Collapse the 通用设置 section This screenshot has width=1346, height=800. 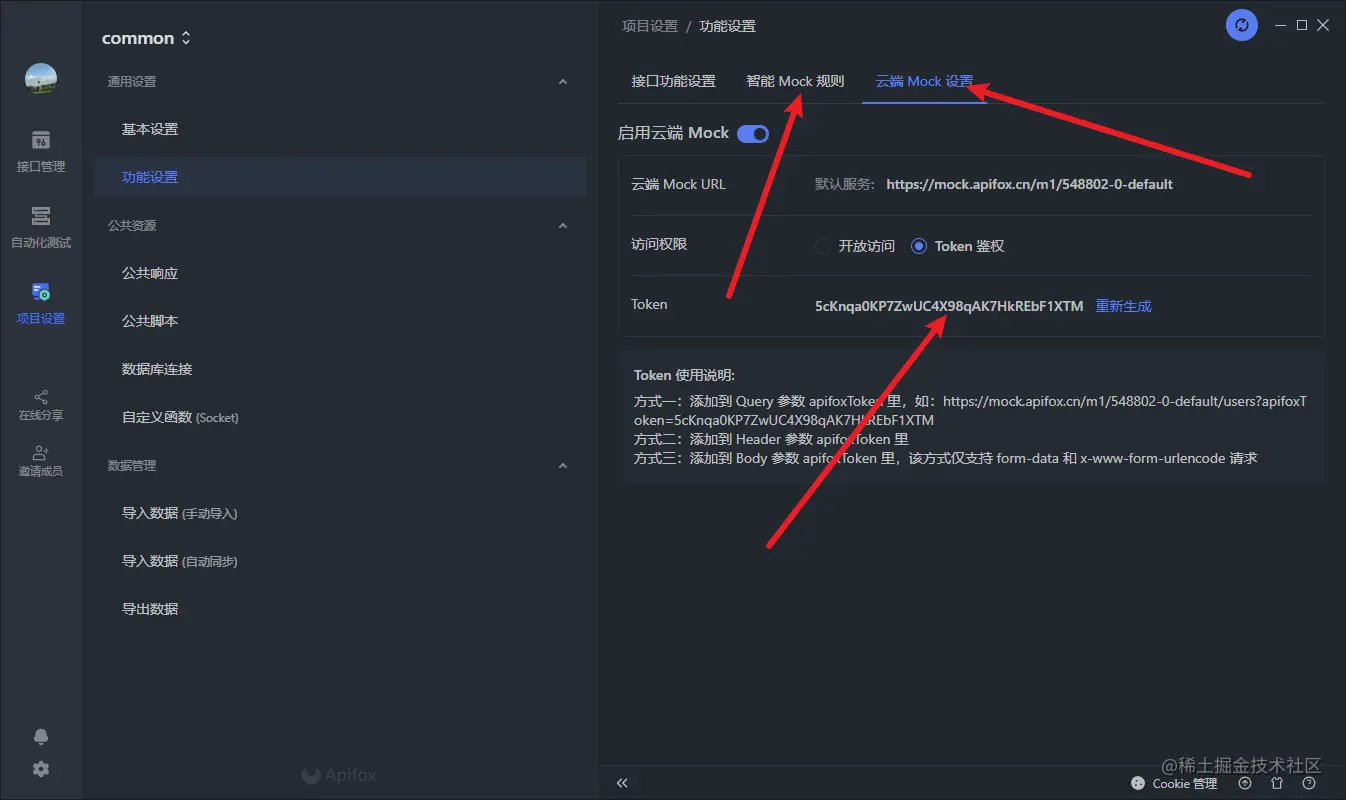click(563, 82)
